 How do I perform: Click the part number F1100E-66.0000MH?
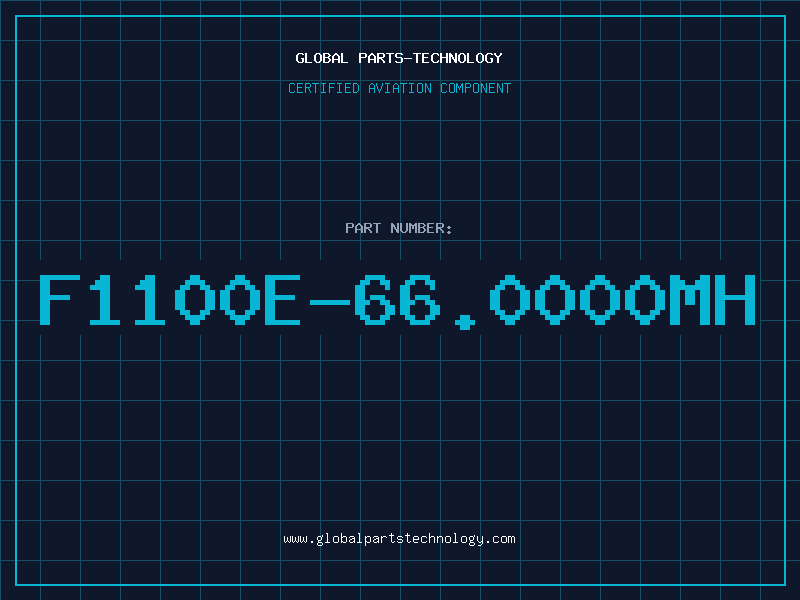tap(398, 302)
